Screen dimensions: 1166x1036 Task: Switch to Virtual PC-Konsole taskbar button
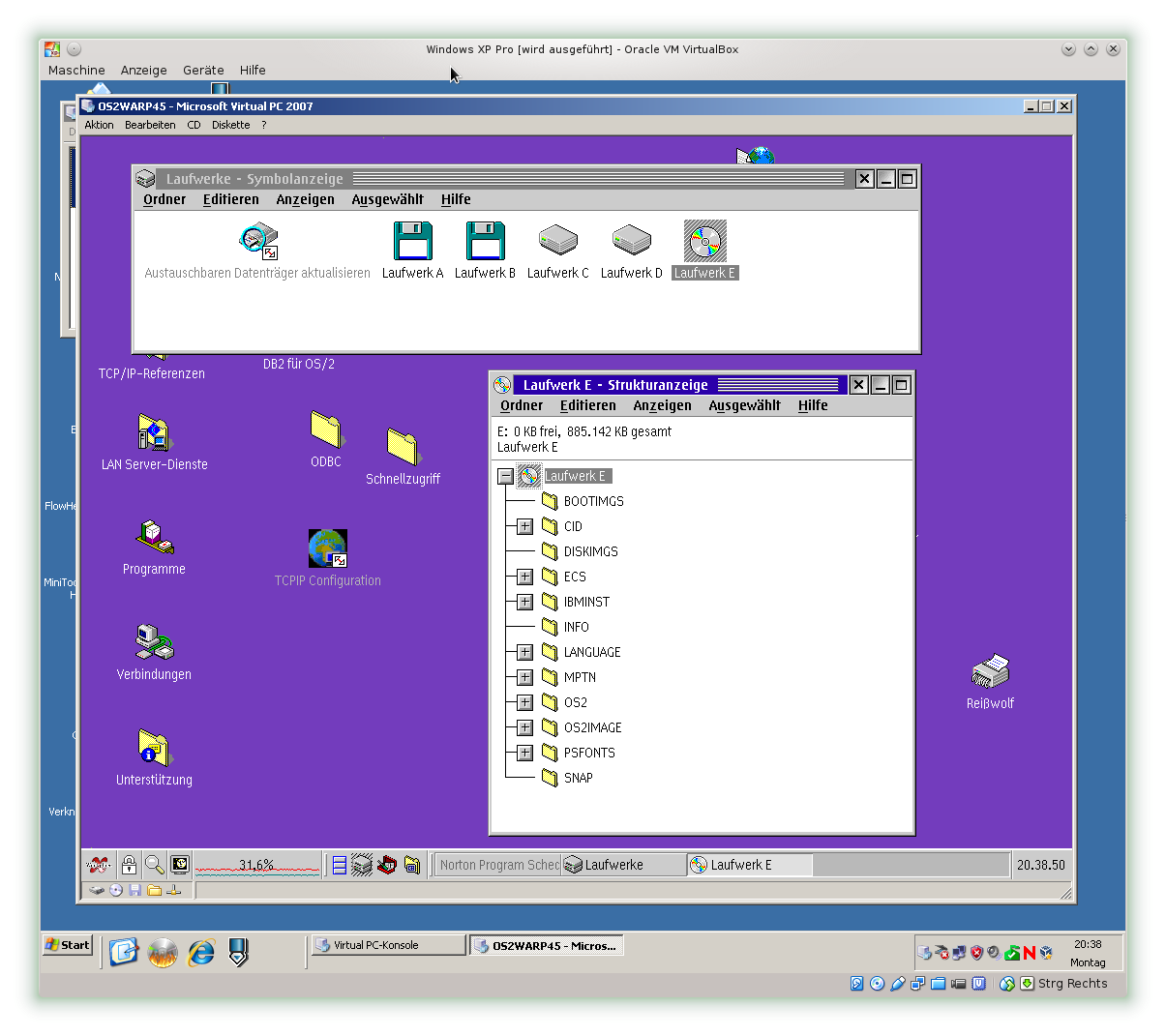coord(388,945)
